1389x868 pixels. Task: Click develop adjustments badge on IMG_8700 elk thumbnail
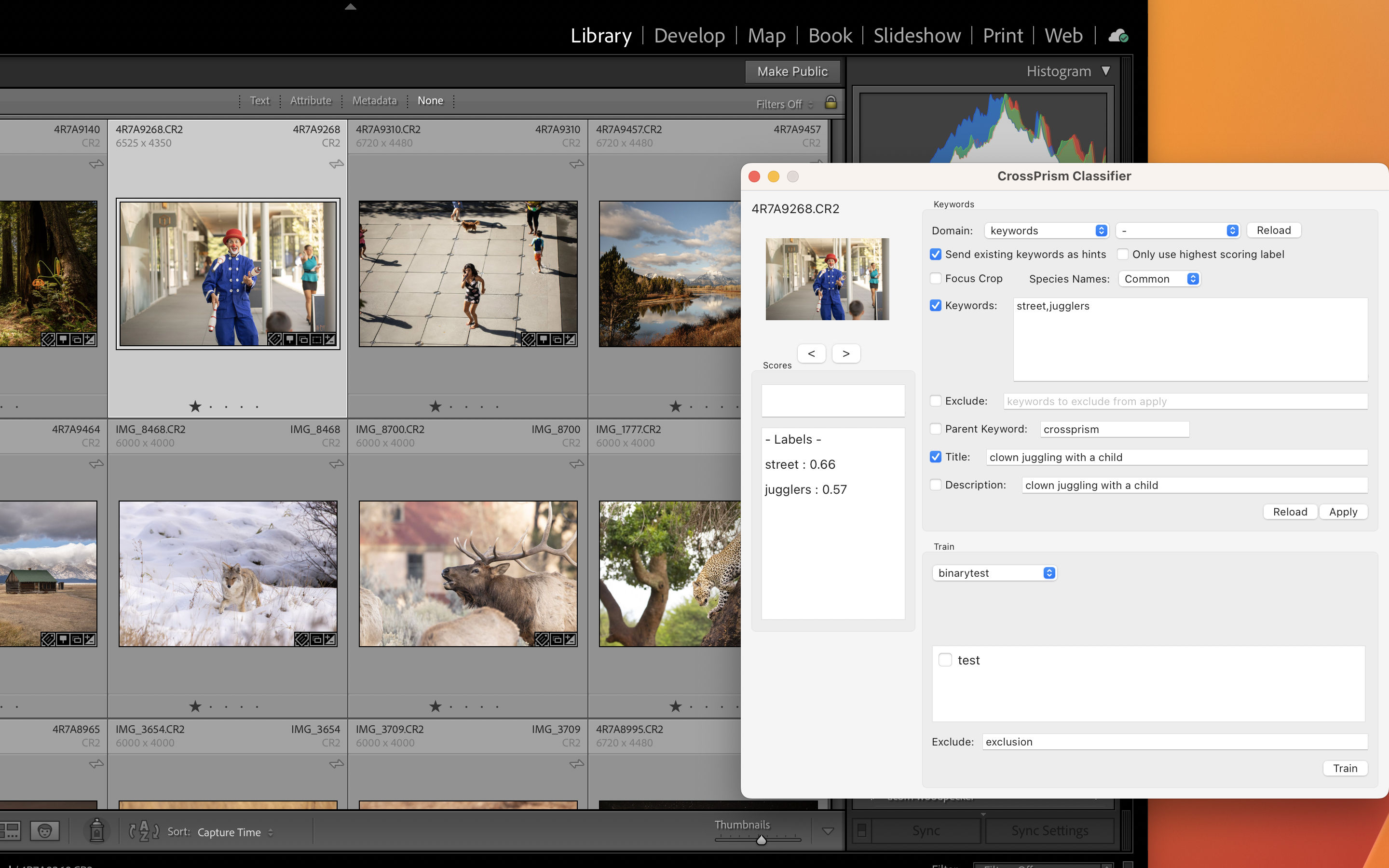coord(570,639)
